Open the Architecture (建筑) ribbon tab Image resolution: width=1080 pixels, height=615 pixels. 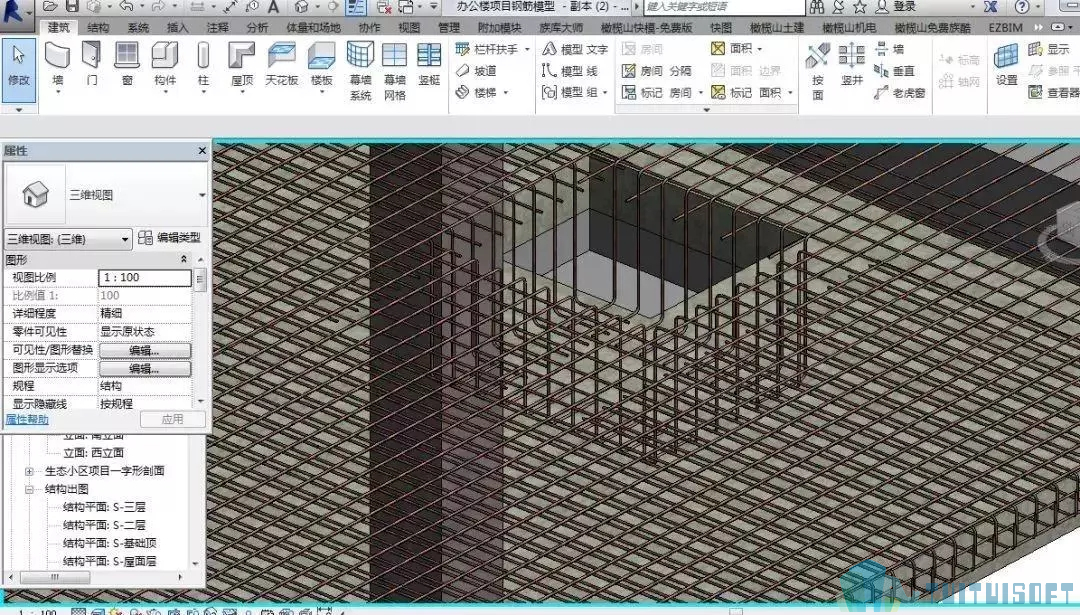[59, 28]
